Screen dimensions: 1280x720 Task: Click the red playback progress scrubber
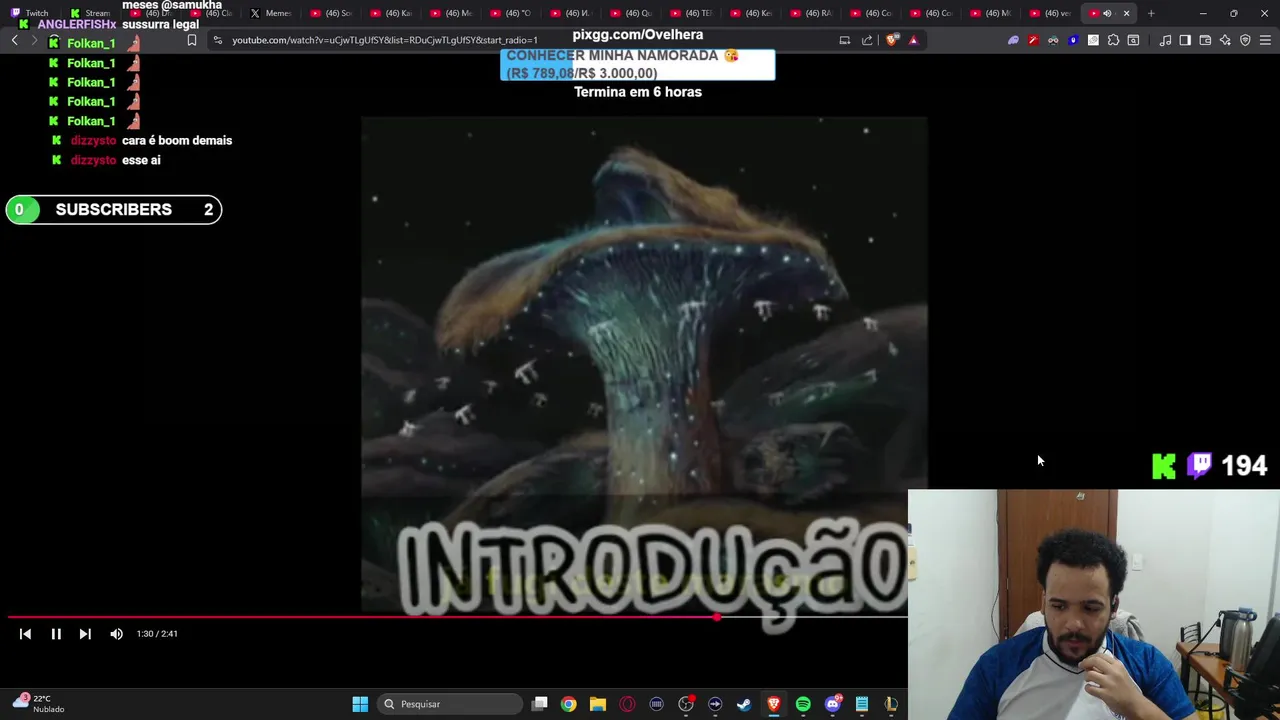click(x=717, y=617)
